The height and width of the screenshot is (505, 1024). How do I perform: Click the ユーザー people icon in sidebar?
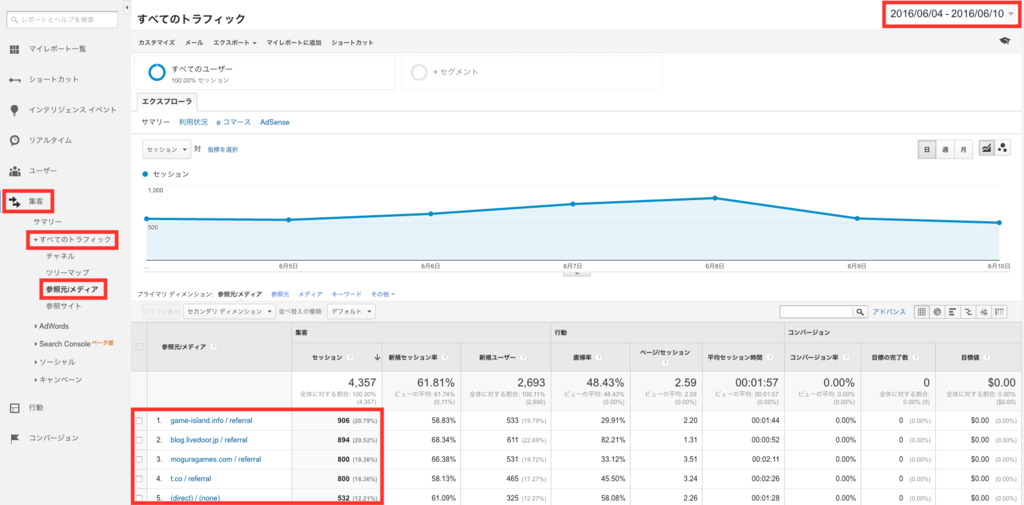point(14,171)
